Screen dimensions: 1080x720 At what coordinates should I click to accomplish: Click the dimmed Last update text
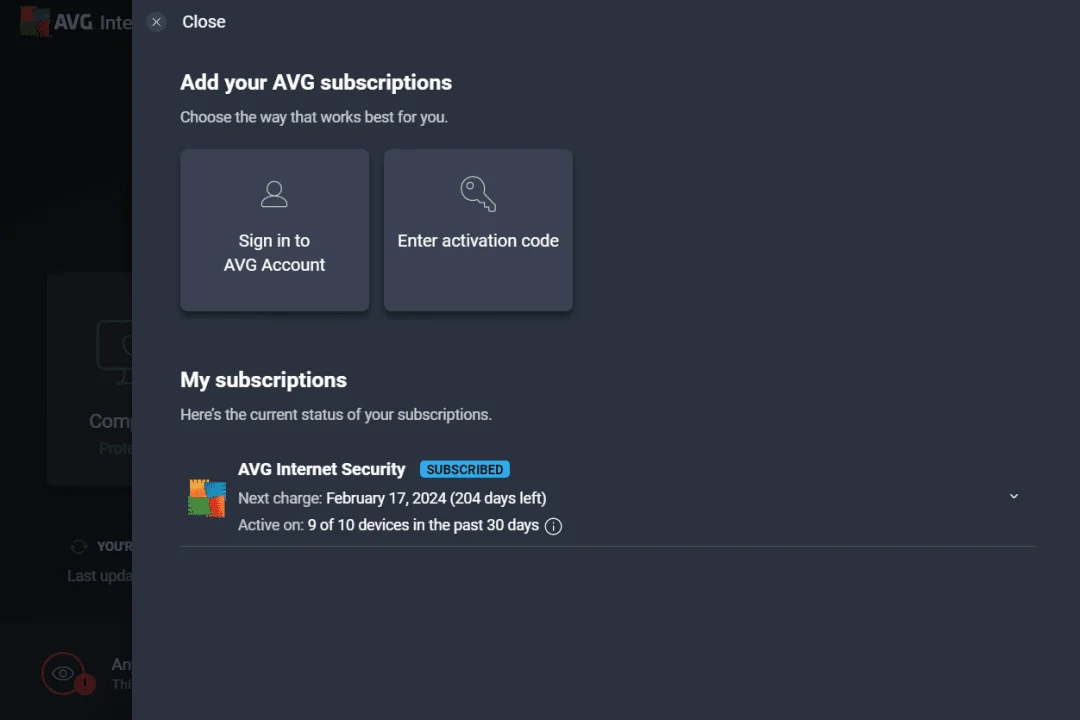click(x=99, y=576)
